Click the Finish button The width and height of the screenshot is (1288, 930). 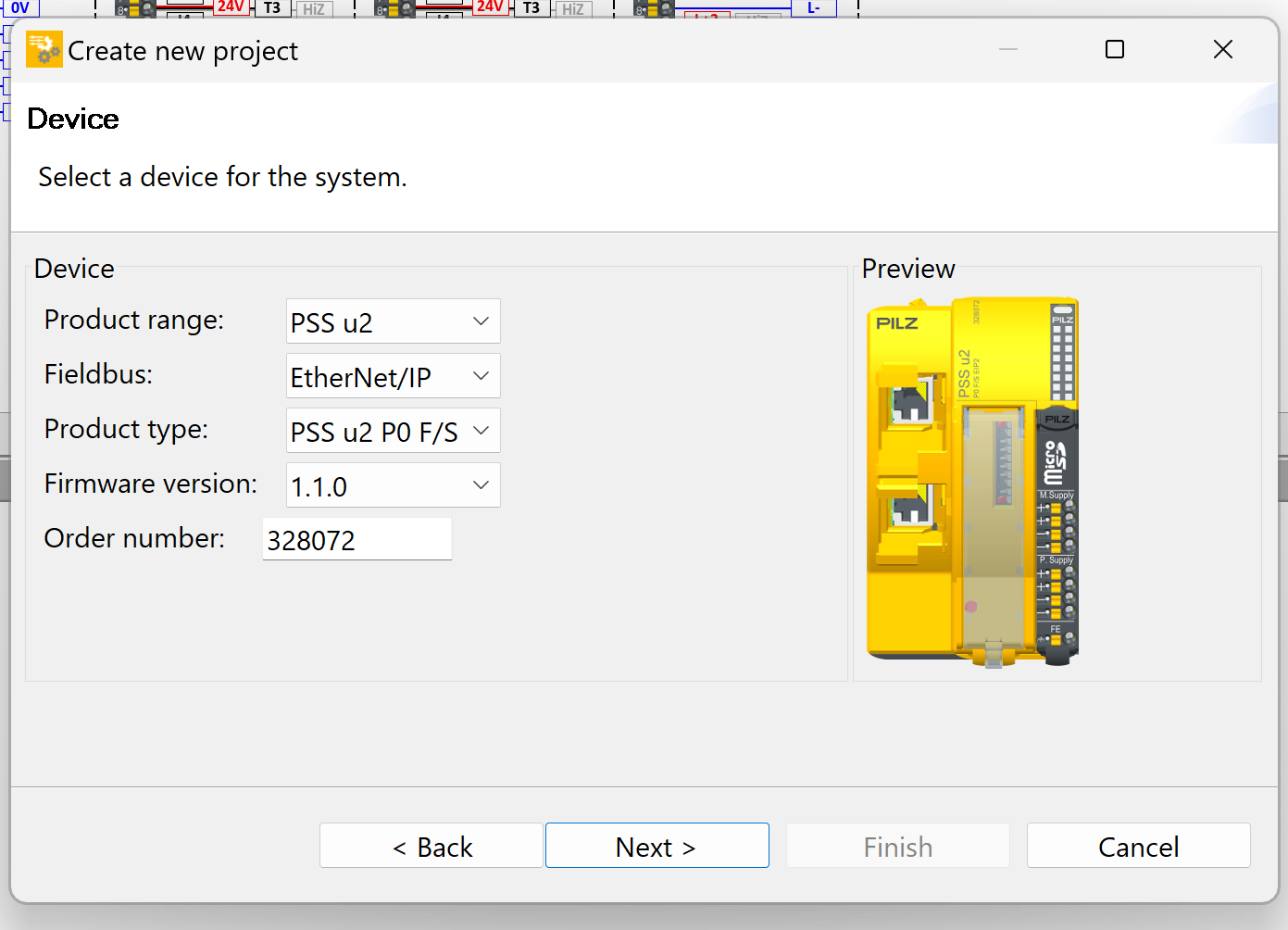point(898,846)
